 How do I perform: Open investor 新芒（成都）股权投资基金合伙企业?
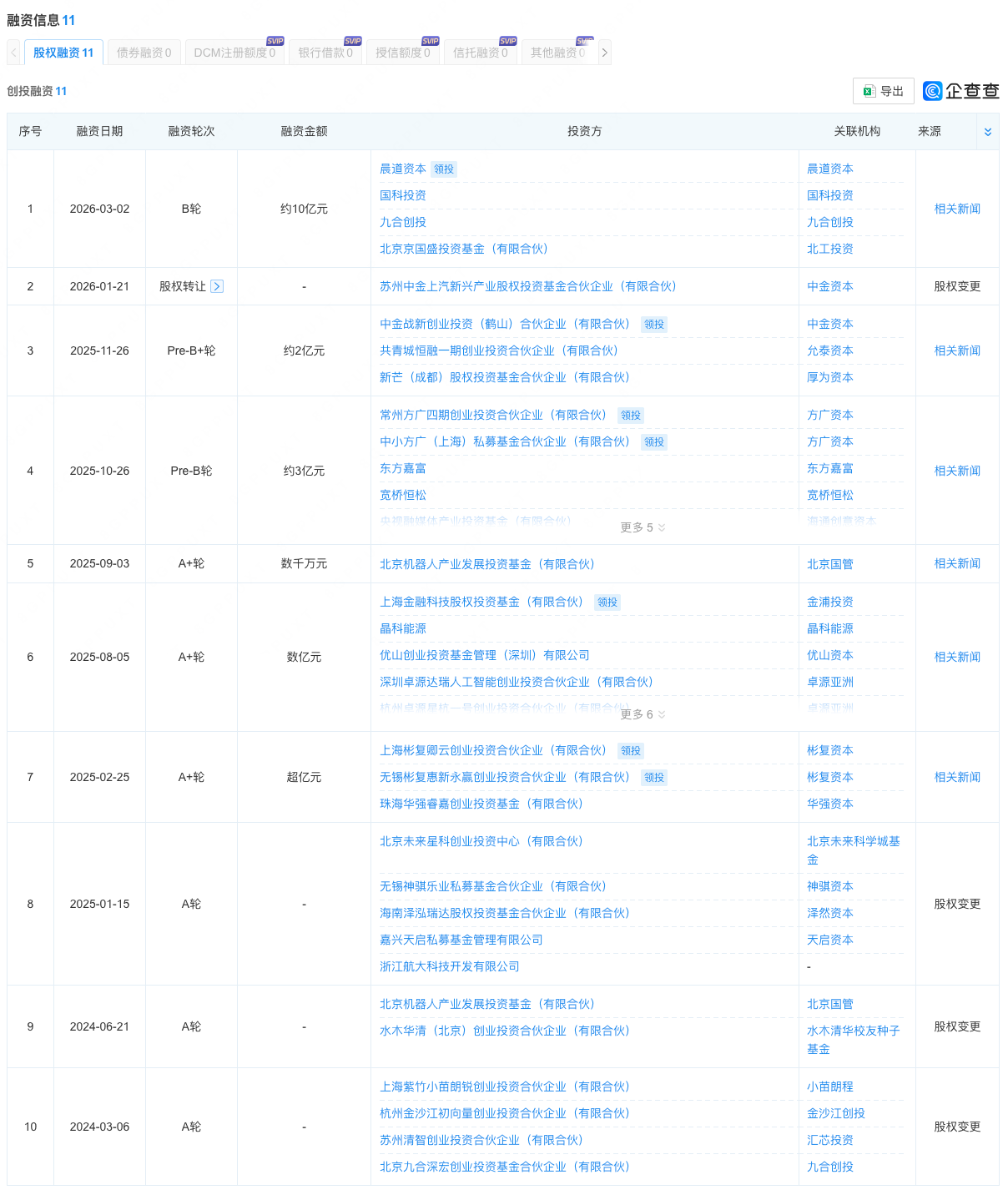[505, 377]
